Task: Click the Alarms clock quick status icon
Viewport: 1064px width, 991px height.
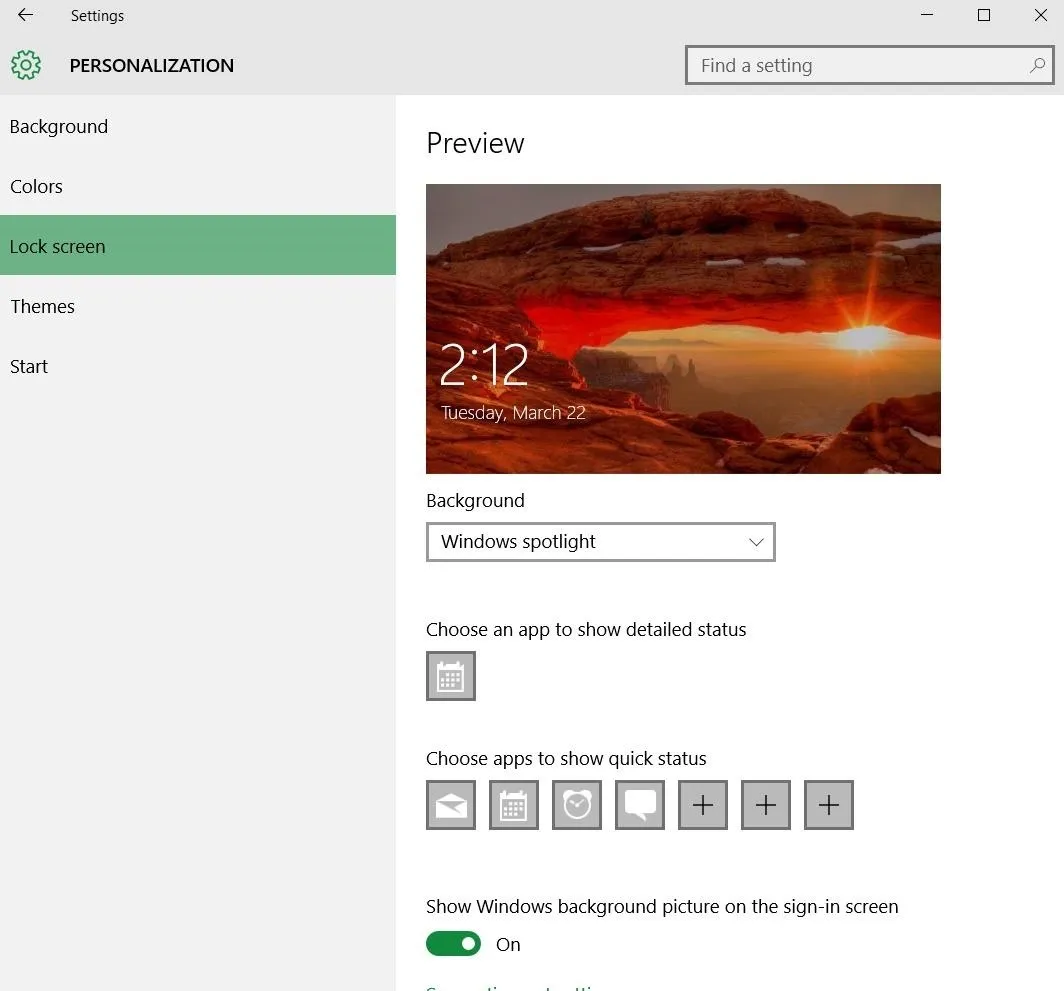Action: 577,805
